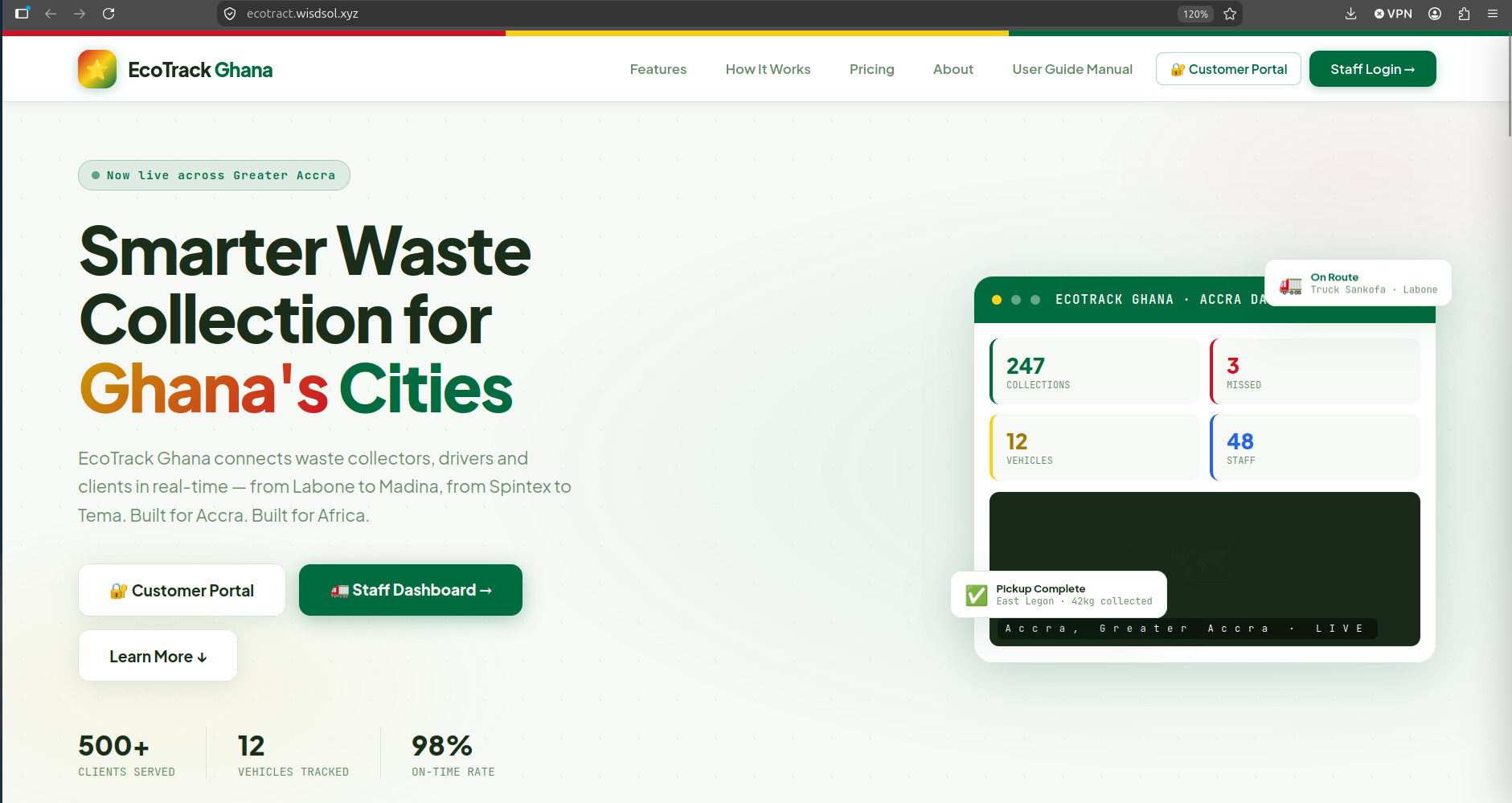The width and height of the screenshot is (1512, 803).
Task: Click the dark map preview thumbnail
Action: [x=1204, y=569]
